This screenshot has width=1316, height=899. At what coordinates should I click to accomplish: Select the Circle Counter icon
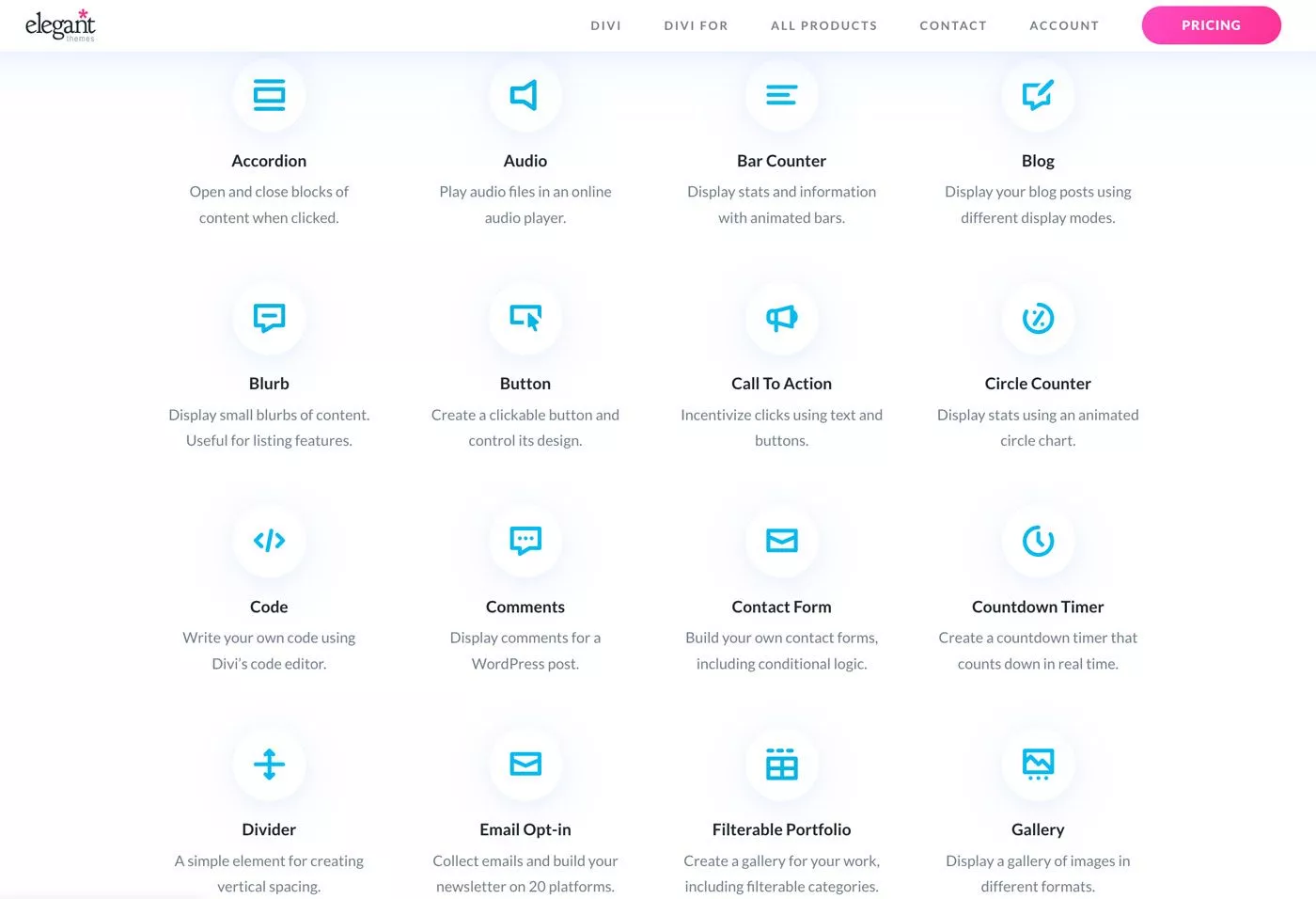1038,318
